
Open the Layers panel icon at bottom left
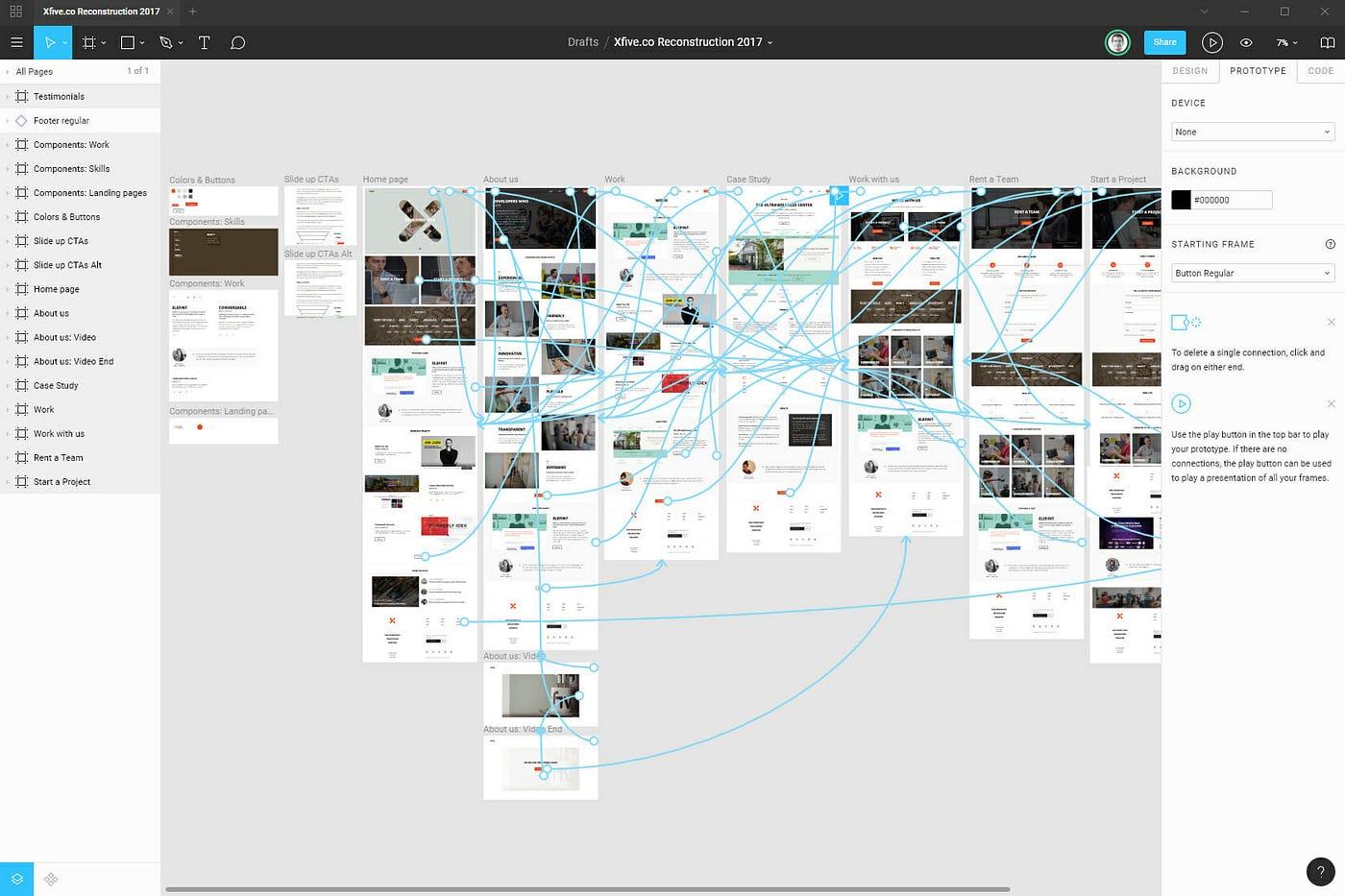(x=15, y=879)
